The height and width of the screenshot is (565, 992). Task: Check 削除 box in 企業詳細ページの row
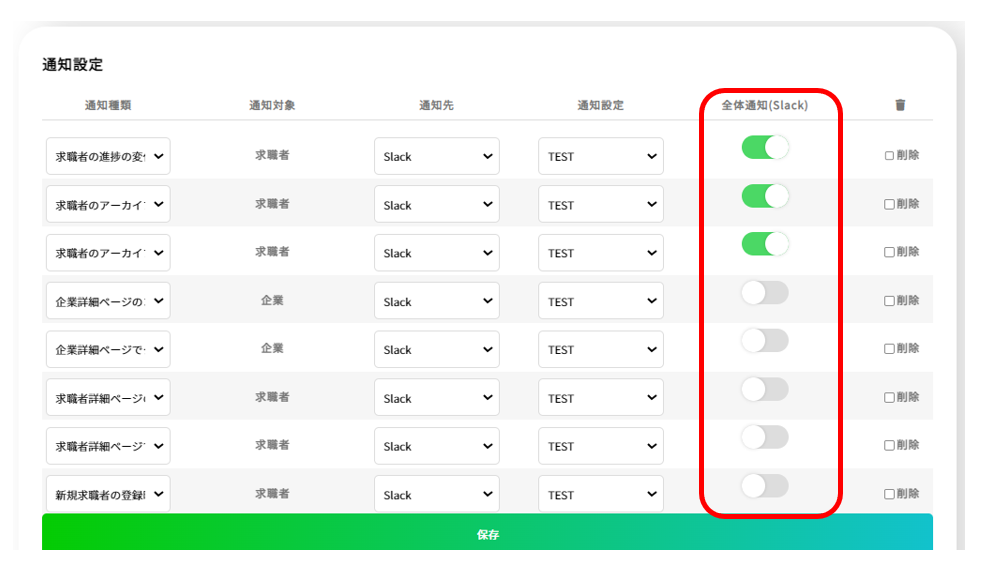click(x=889, y=301)
